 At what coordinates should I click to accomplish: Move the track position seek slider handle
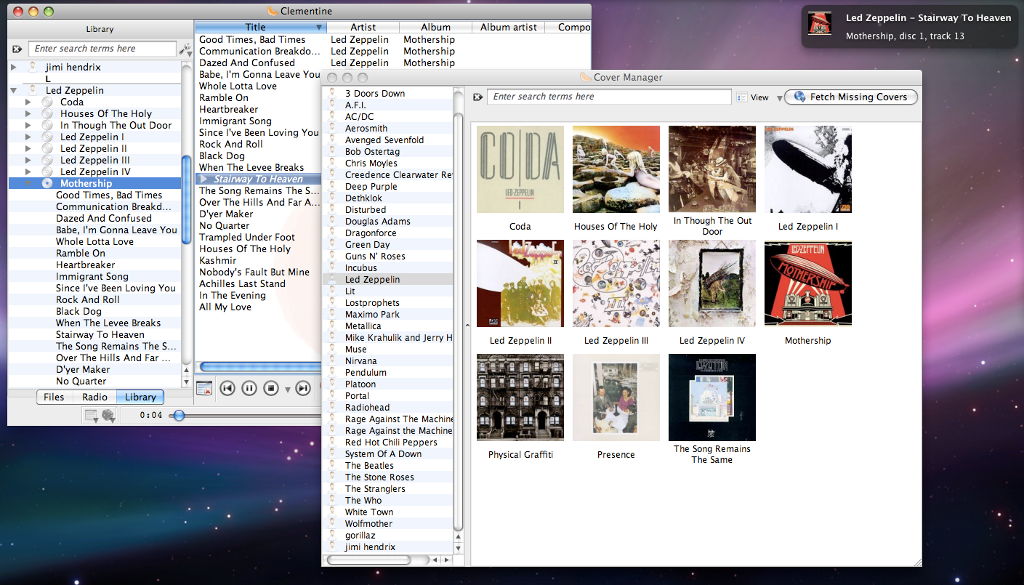click(178, 415)
